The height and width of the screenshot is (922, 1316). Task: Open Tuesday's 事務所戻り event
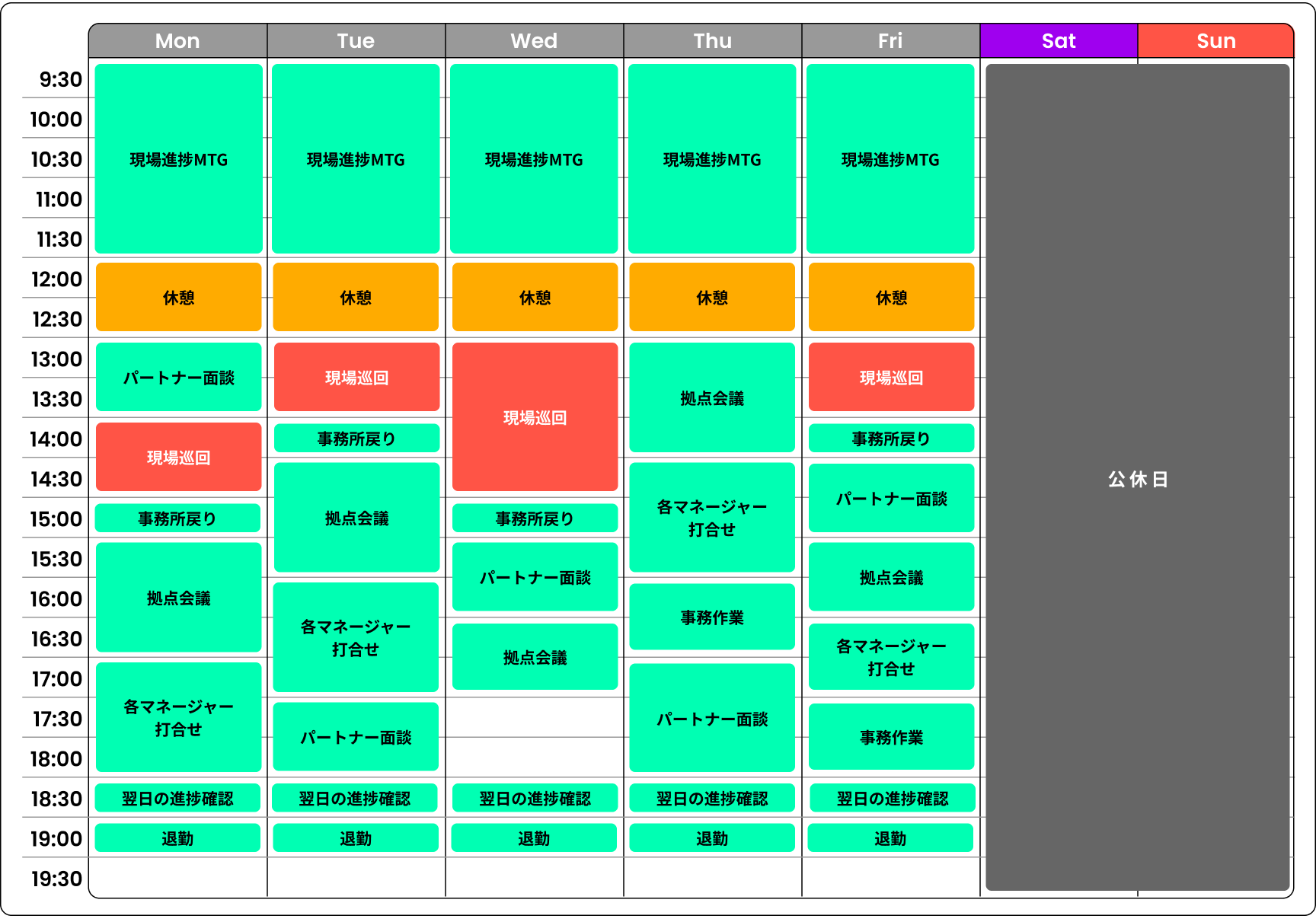[356, 438]
